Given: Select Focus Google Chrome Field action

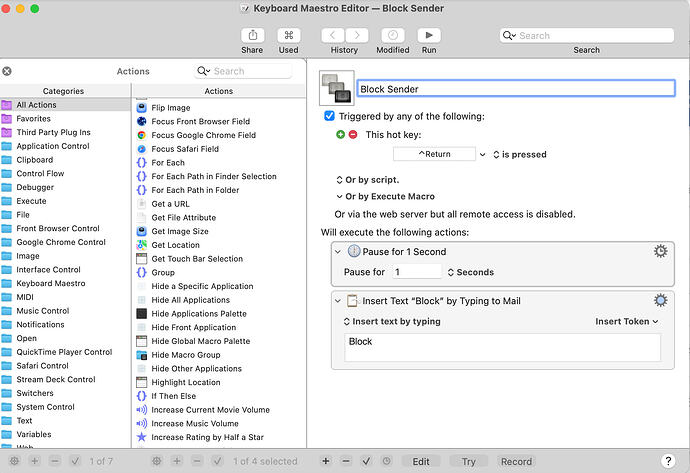Looking at the screenshot, I should click(x=219, y=135).
